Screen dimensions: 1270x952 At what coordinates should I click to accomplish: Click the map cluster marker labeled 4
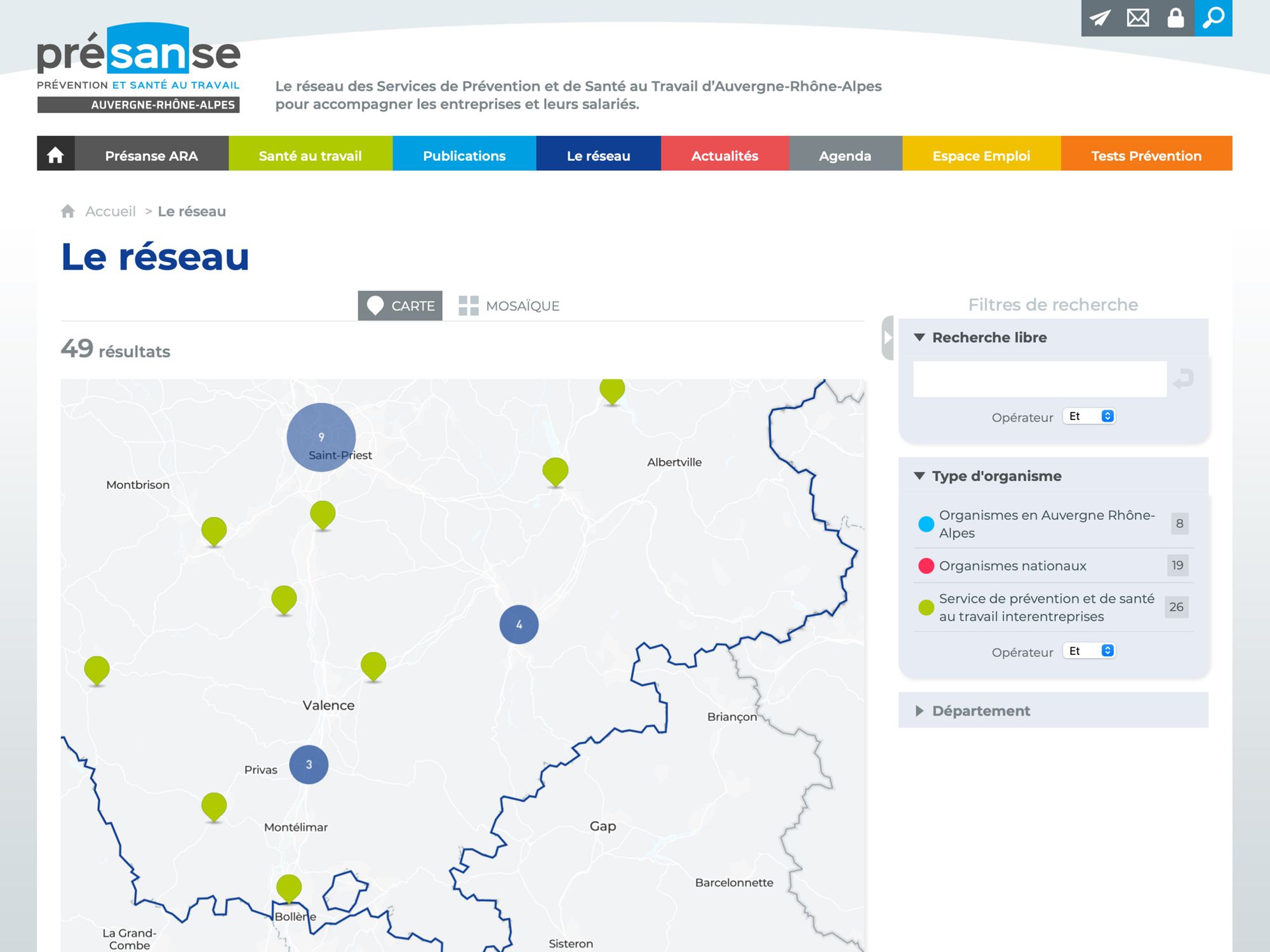pos(519,625)
